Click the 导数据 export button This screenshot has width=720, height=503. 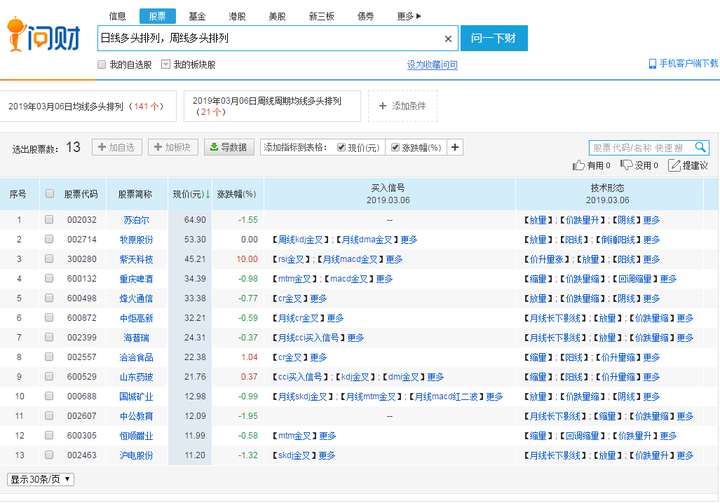point(229,148)
